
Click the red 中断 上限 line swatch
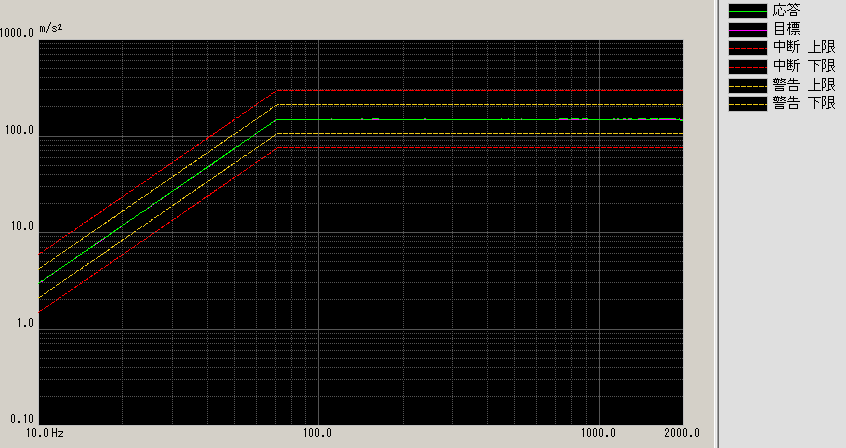748,48
